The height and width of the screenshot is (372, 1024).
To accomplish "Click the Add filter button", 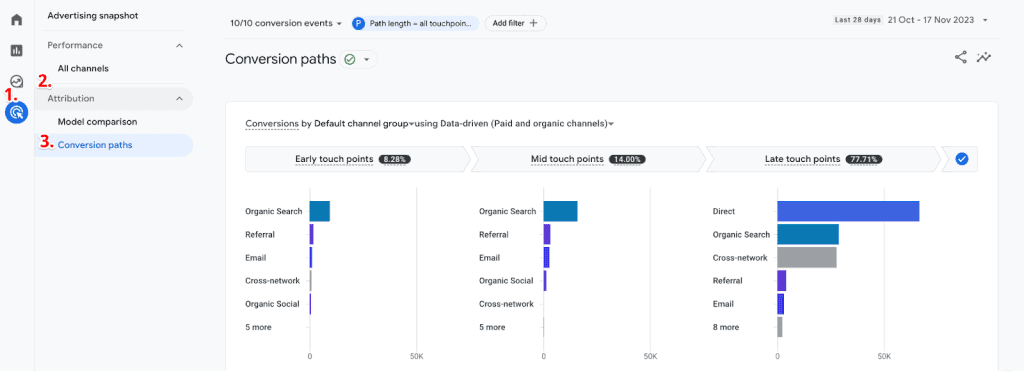I will (515, 23).
